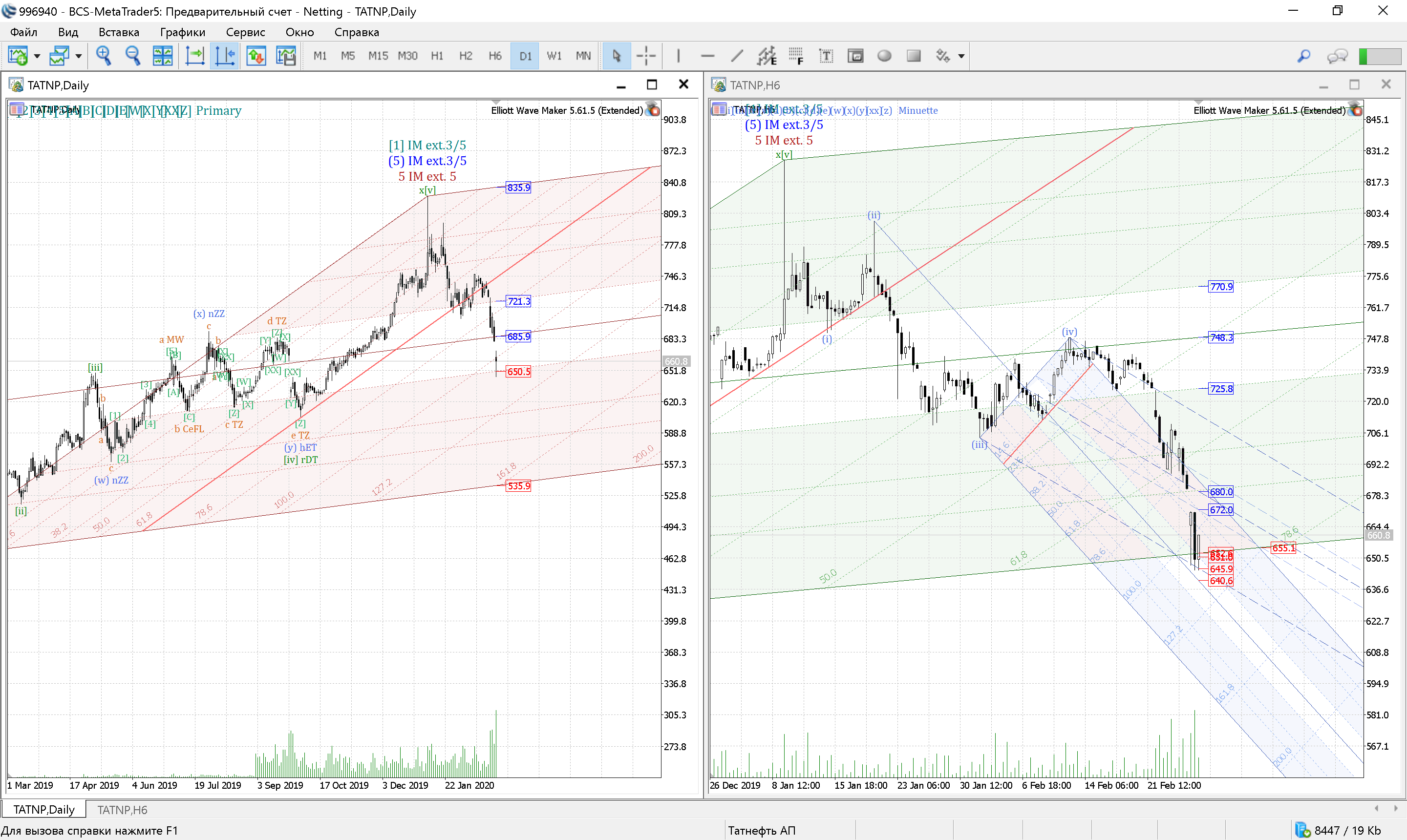Click the New Chart toolbar icon

(18, 56)
